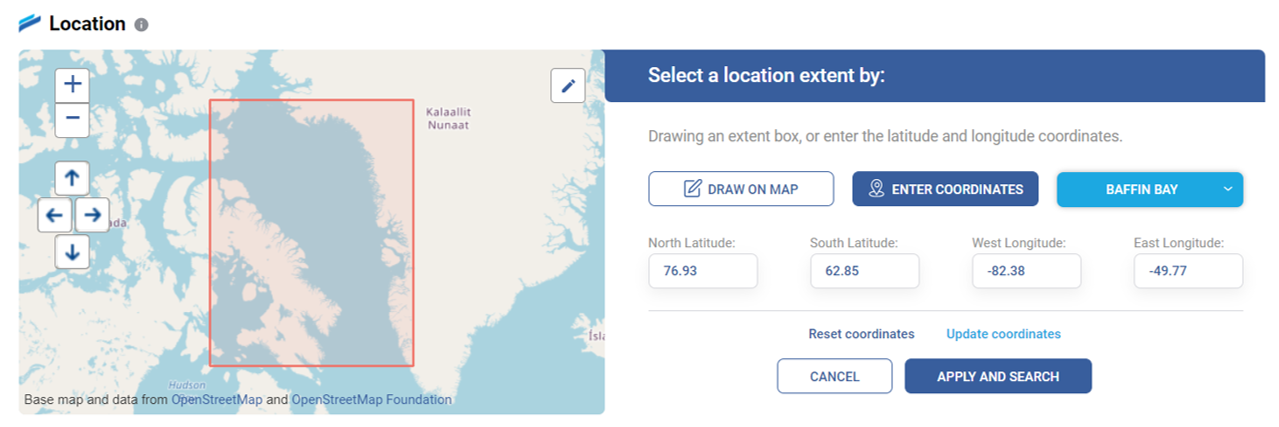Click the North Latitude field
1279x427 pixels.
point(702,271)
